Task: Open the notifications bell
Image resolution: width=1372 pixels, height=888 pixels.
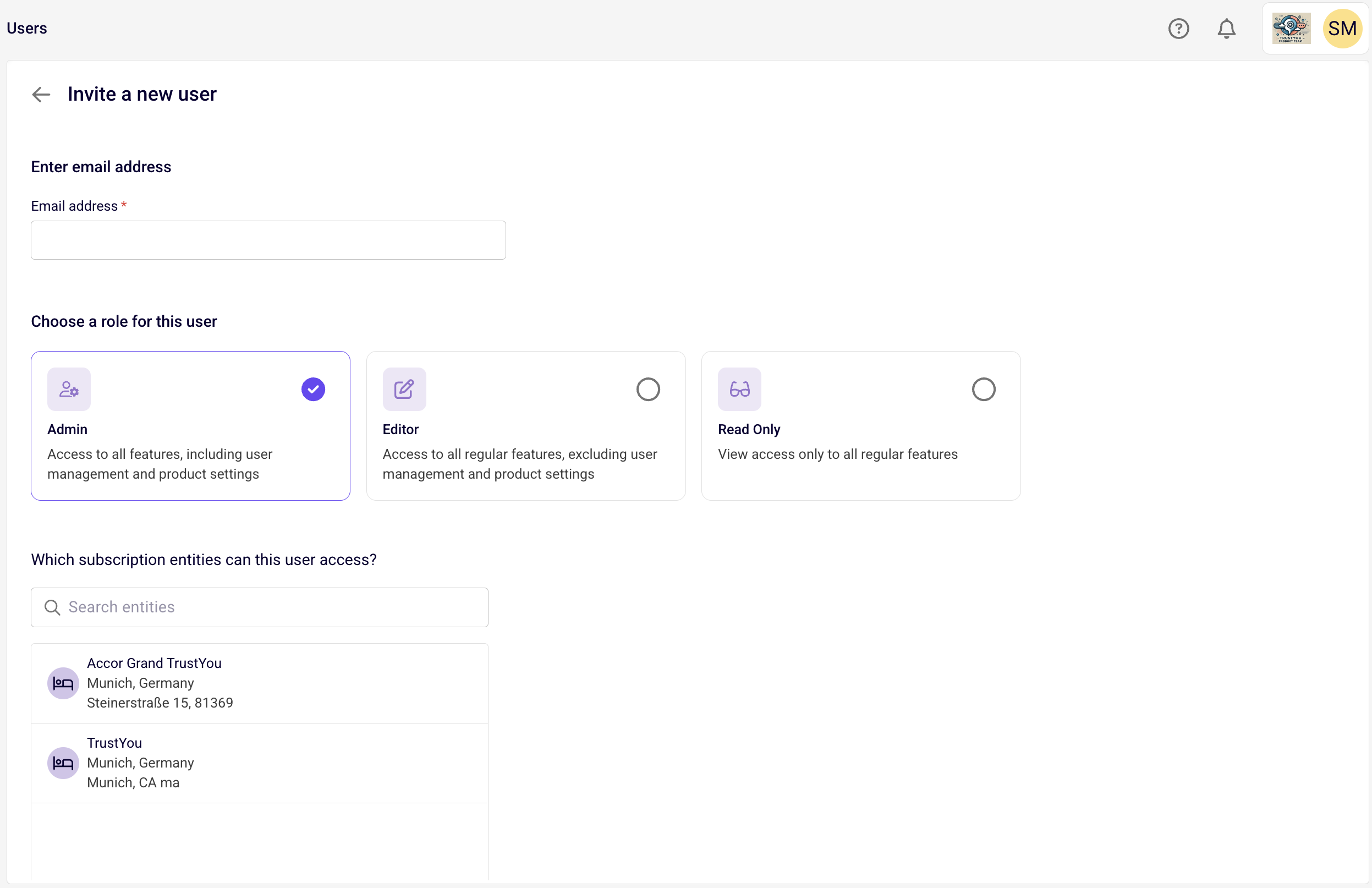Action: 1226,28
